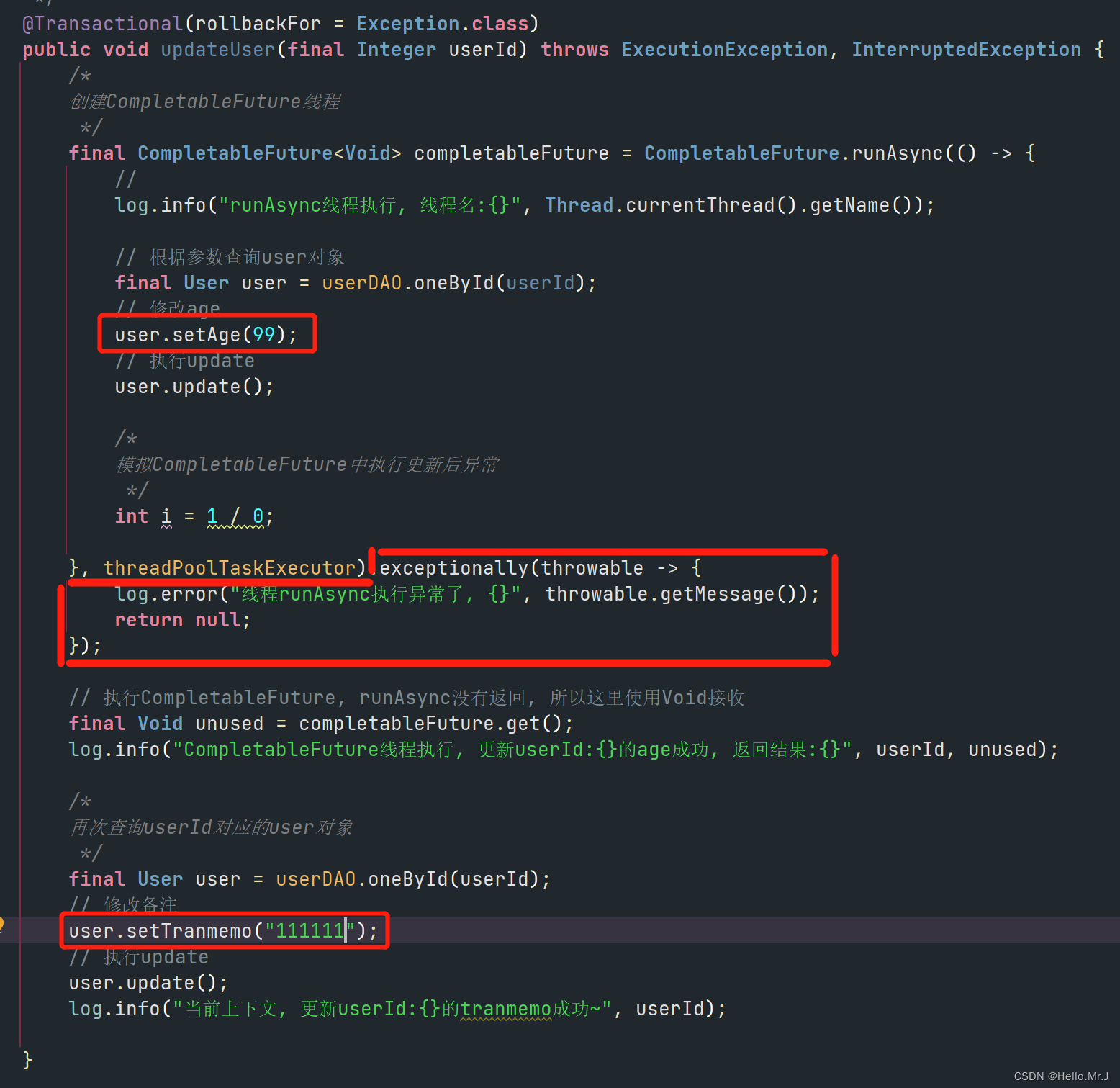Viewport: 1120px width, 1088px height.
Task: Click the comment 执行CompletableFuture, runAsync没有返回
Action: pos(407,698)
